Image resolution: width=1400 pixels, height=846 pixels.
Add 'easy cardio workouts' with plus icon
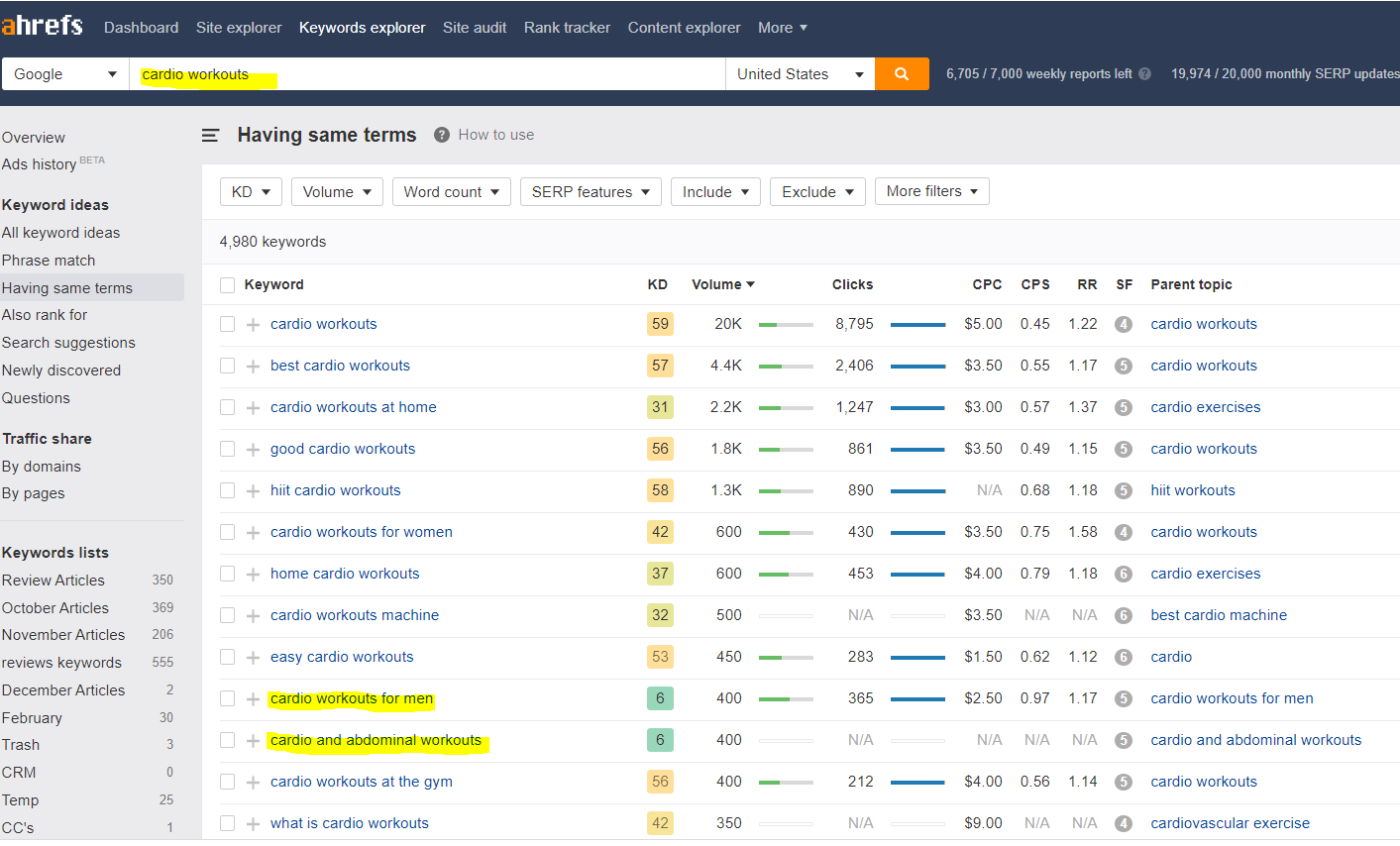[x=254, y=657]
